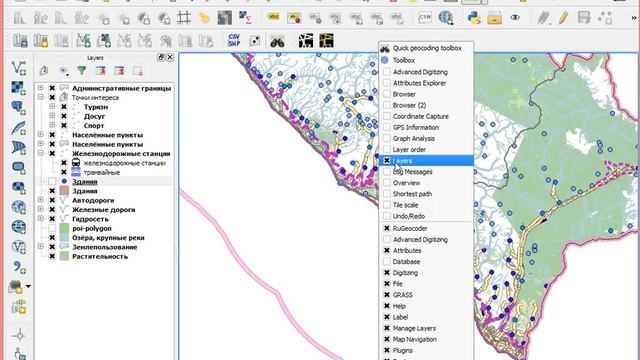Select Quick geocoding toolbox in the popup menu
This screenshot has height=360, width=640.
point(426,48)
